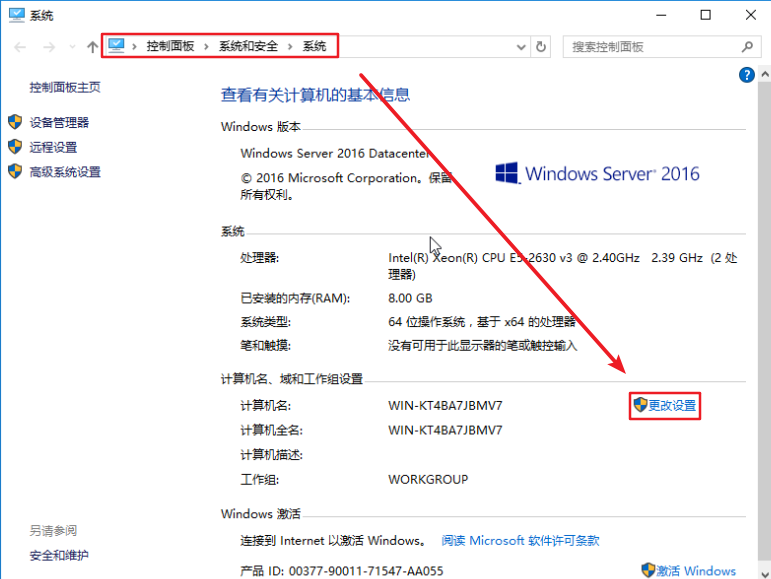
Task: Click shield icon beside 高级系统设置
Action: 15,171
